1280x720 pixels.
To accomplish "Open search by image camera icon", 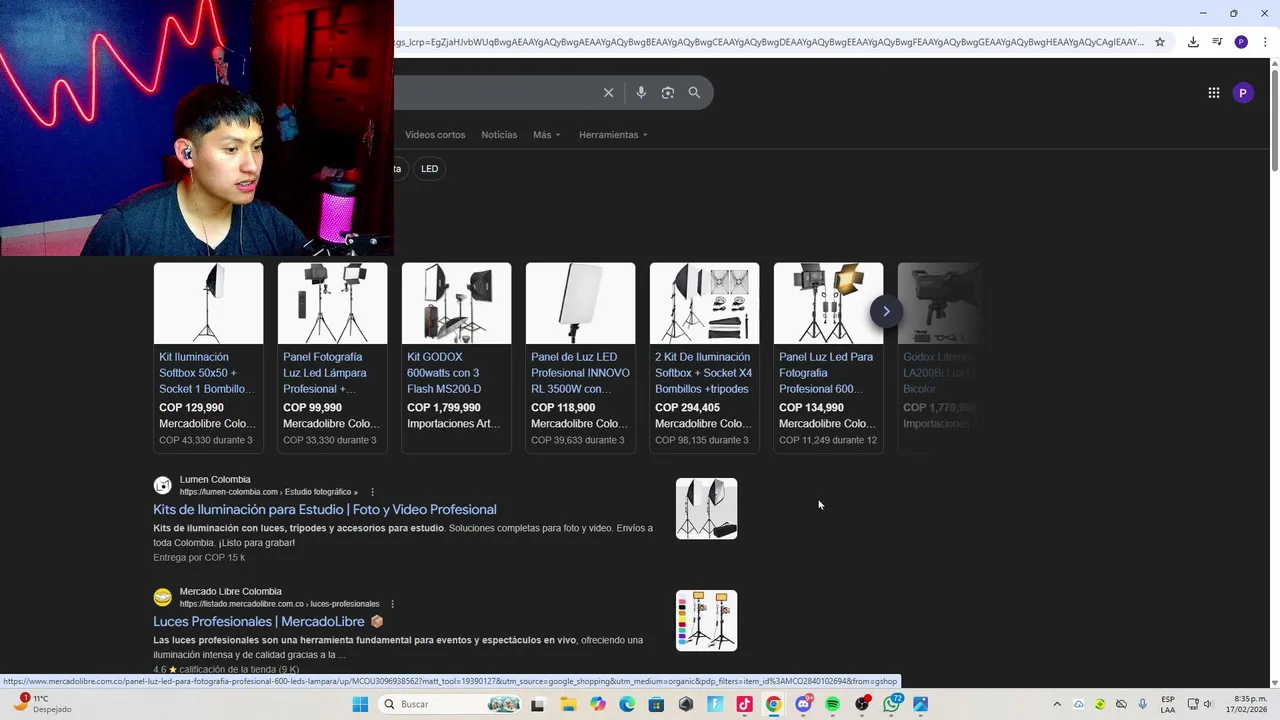I will click(x=668, y=93).
